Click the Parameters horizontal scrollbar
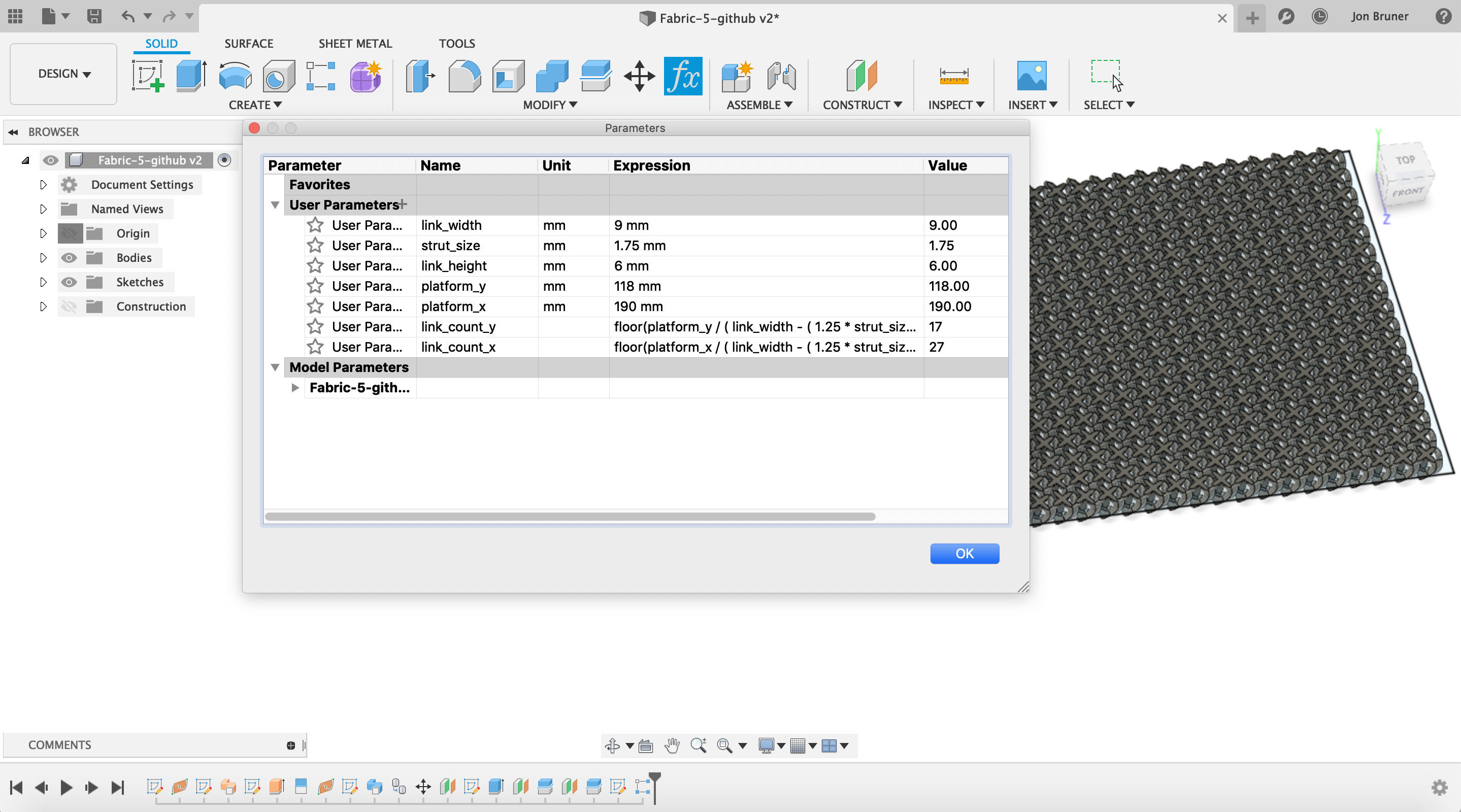 (x=570, y=517)
